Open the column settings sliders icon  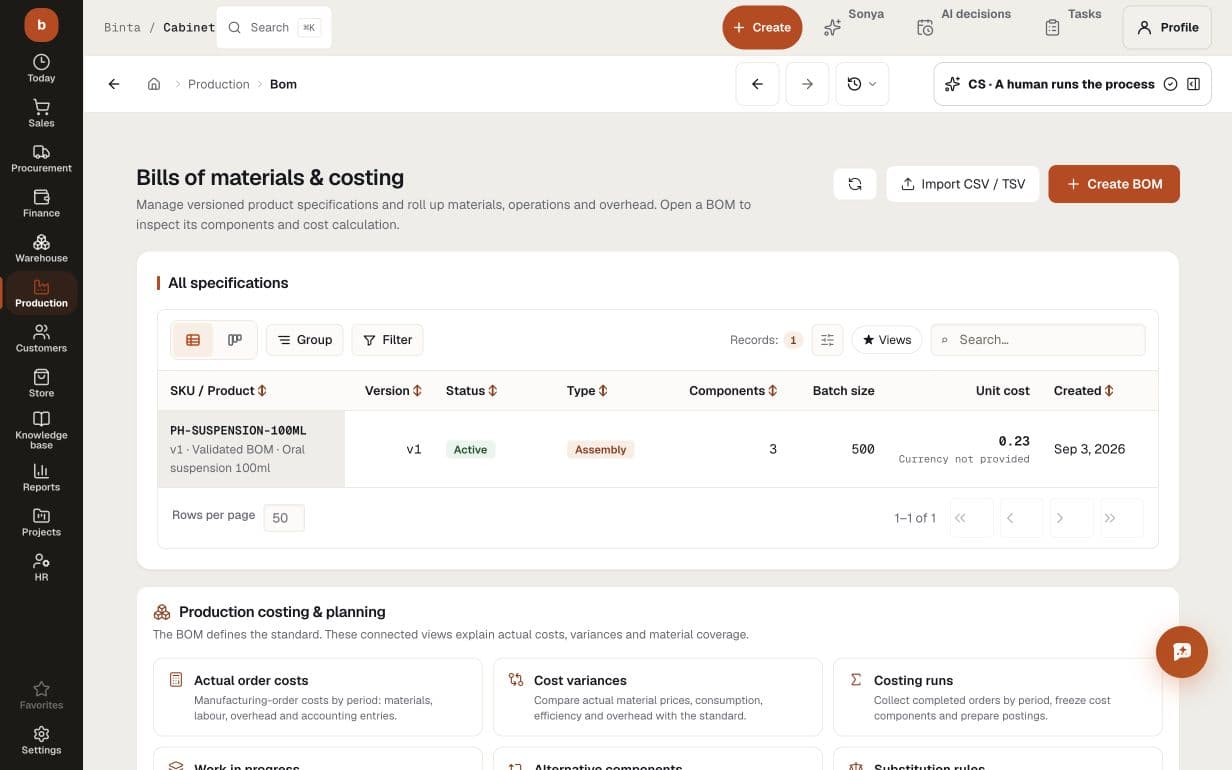click(x=827, y=340)
